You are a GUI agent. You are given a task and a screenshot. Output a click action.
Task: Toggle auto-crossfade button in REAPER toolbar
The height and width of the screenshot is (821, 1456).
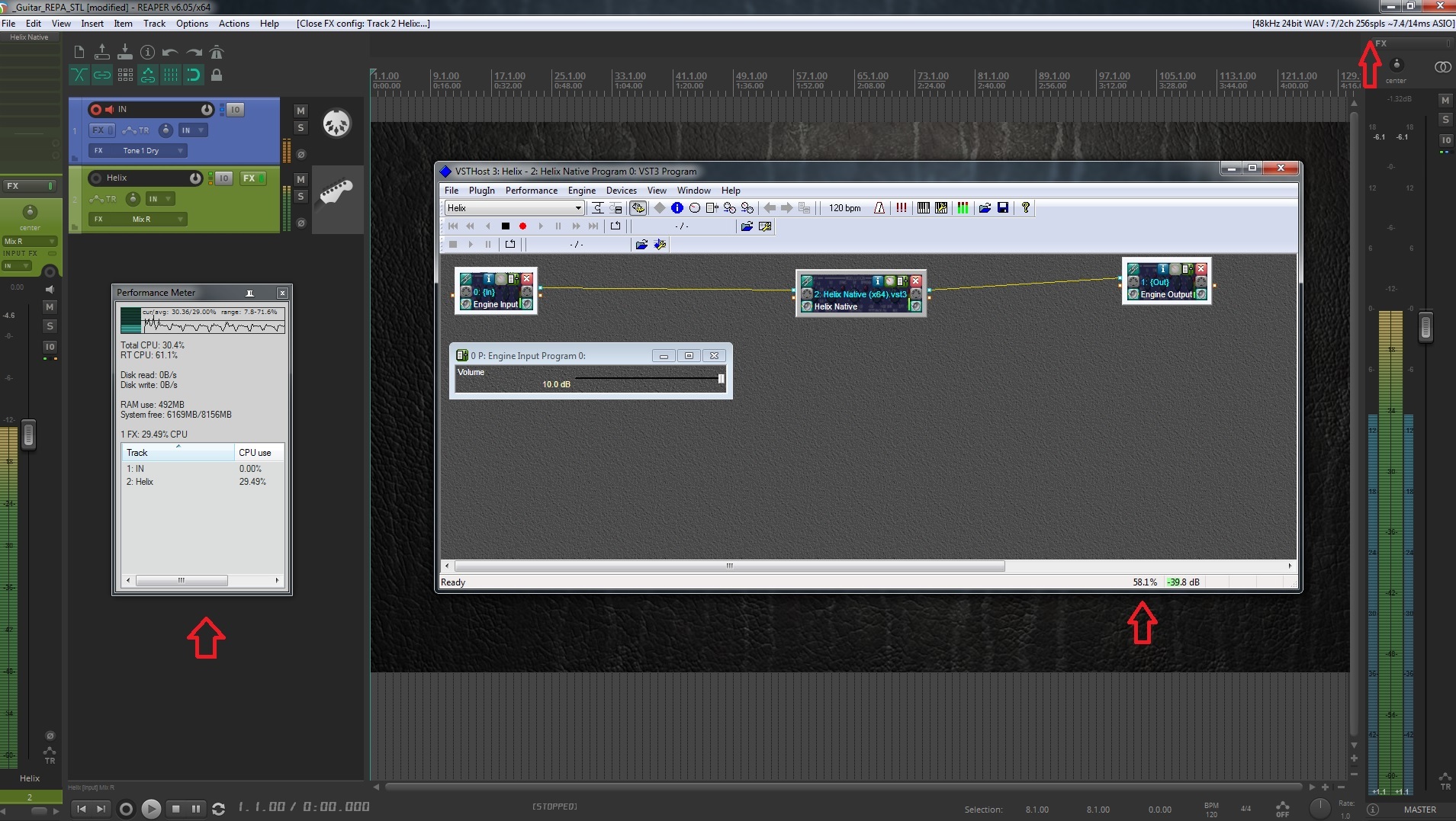(79, 75)
